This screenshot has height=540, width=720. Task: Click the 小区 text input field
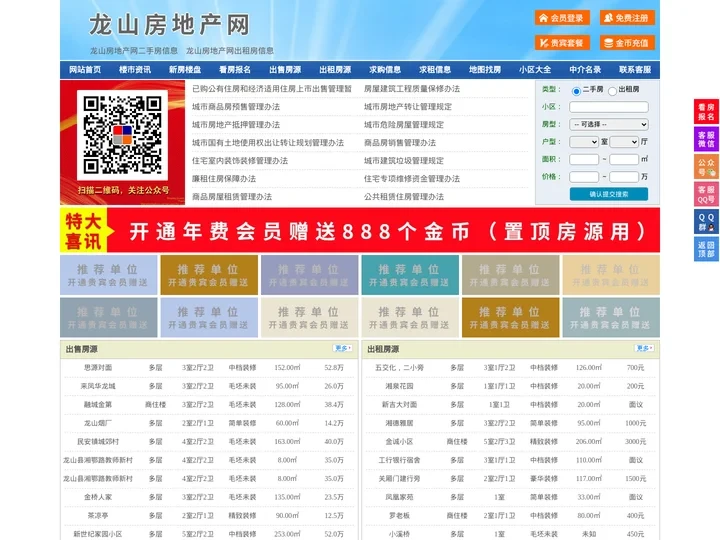609,107
